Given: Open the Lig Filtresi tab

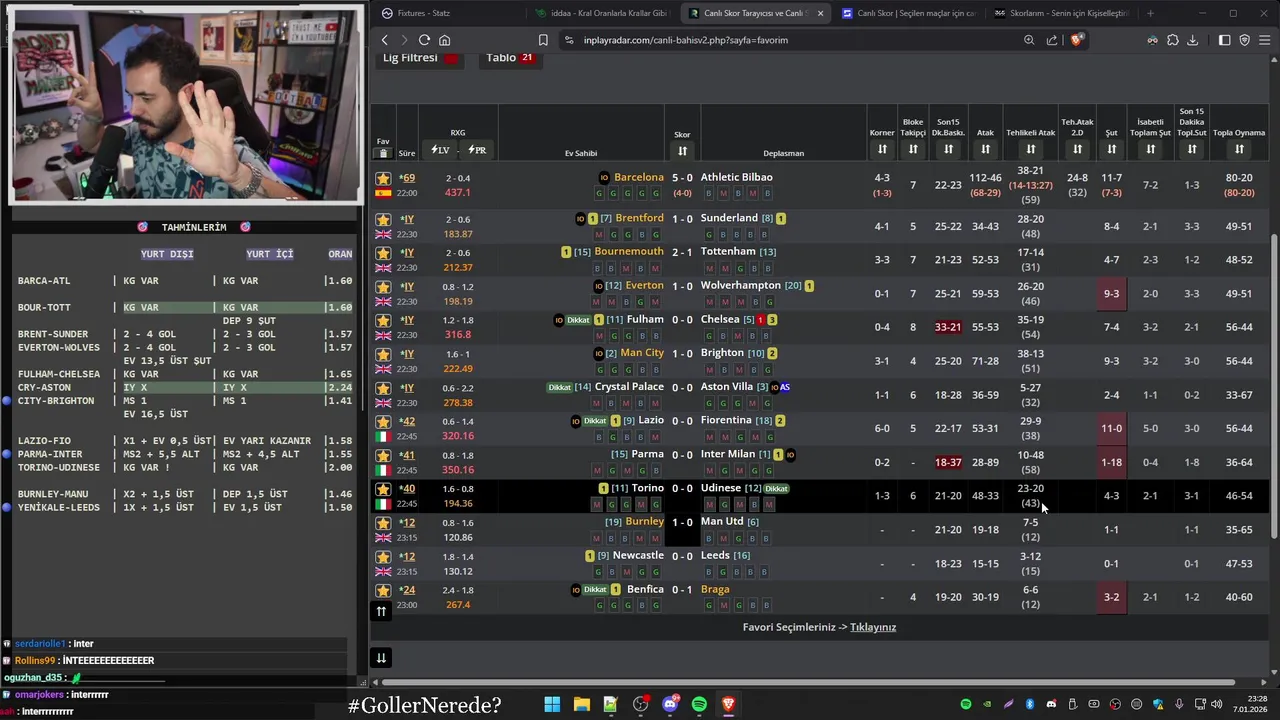Looking at the screenshot, I should [420, 58].
